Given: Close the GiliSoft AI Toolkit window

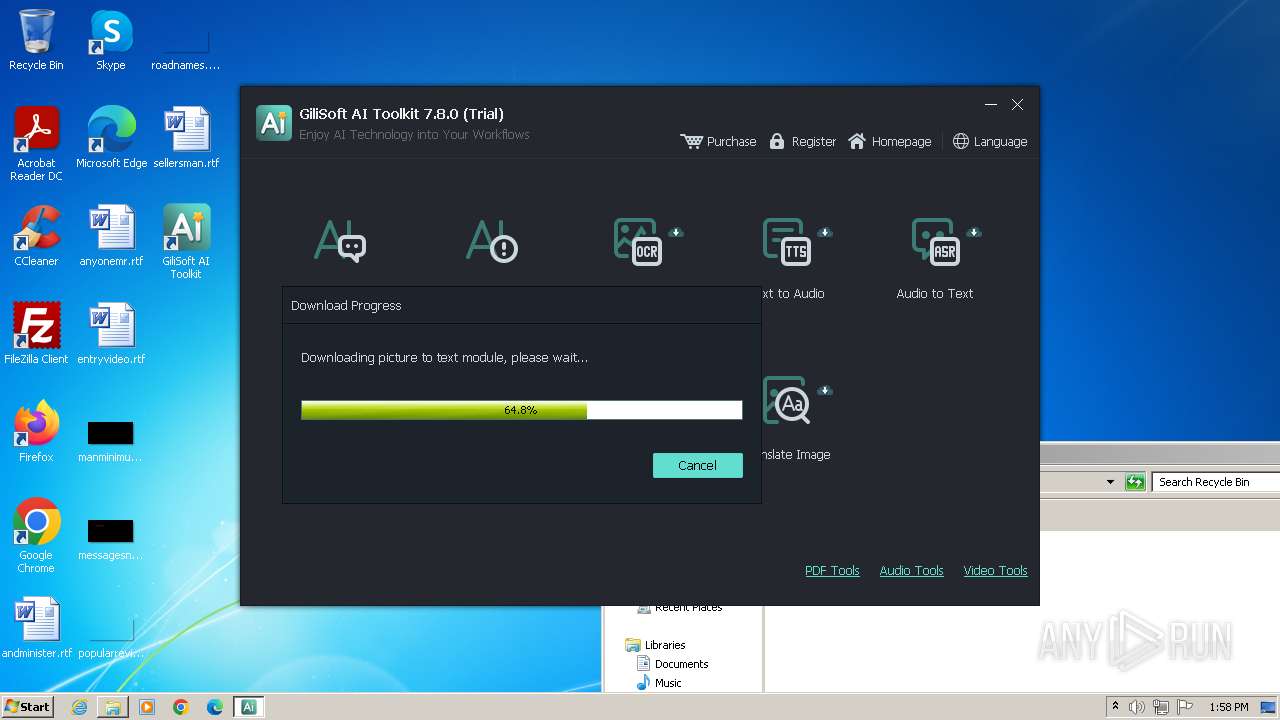Looking at the screenshot, I should click(x=1017, y=104).
